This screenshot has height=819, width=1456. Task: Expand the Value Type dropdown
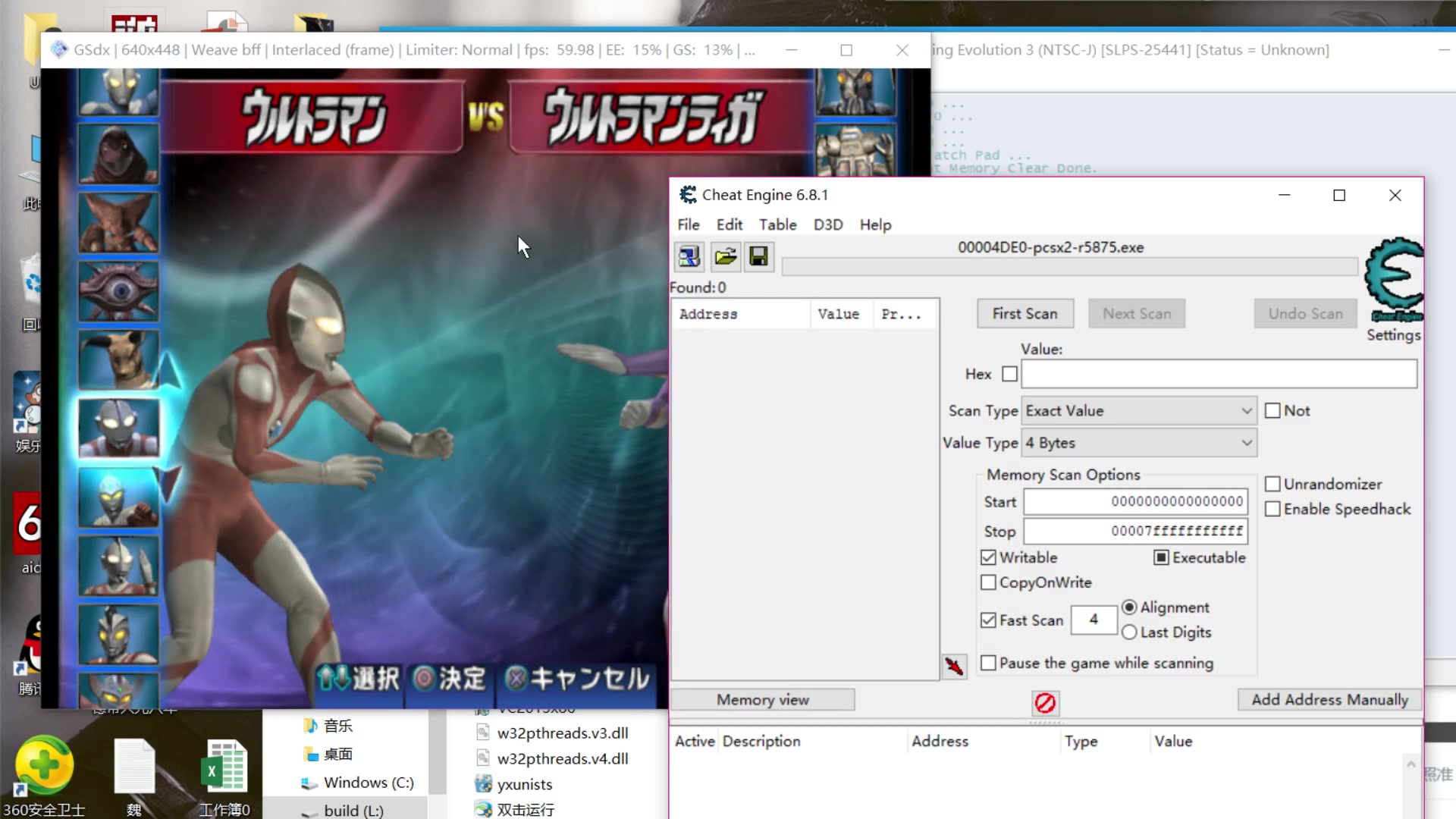1138,443
